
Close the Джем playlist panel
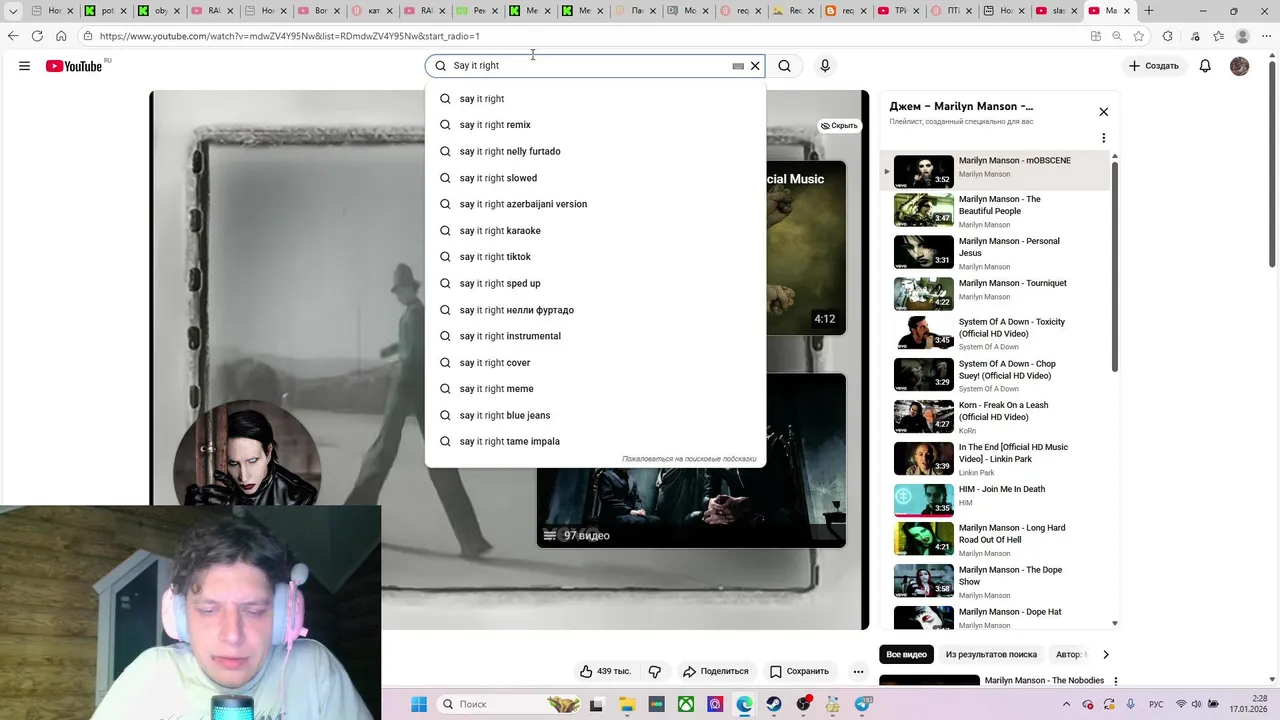coord(1103,112)
